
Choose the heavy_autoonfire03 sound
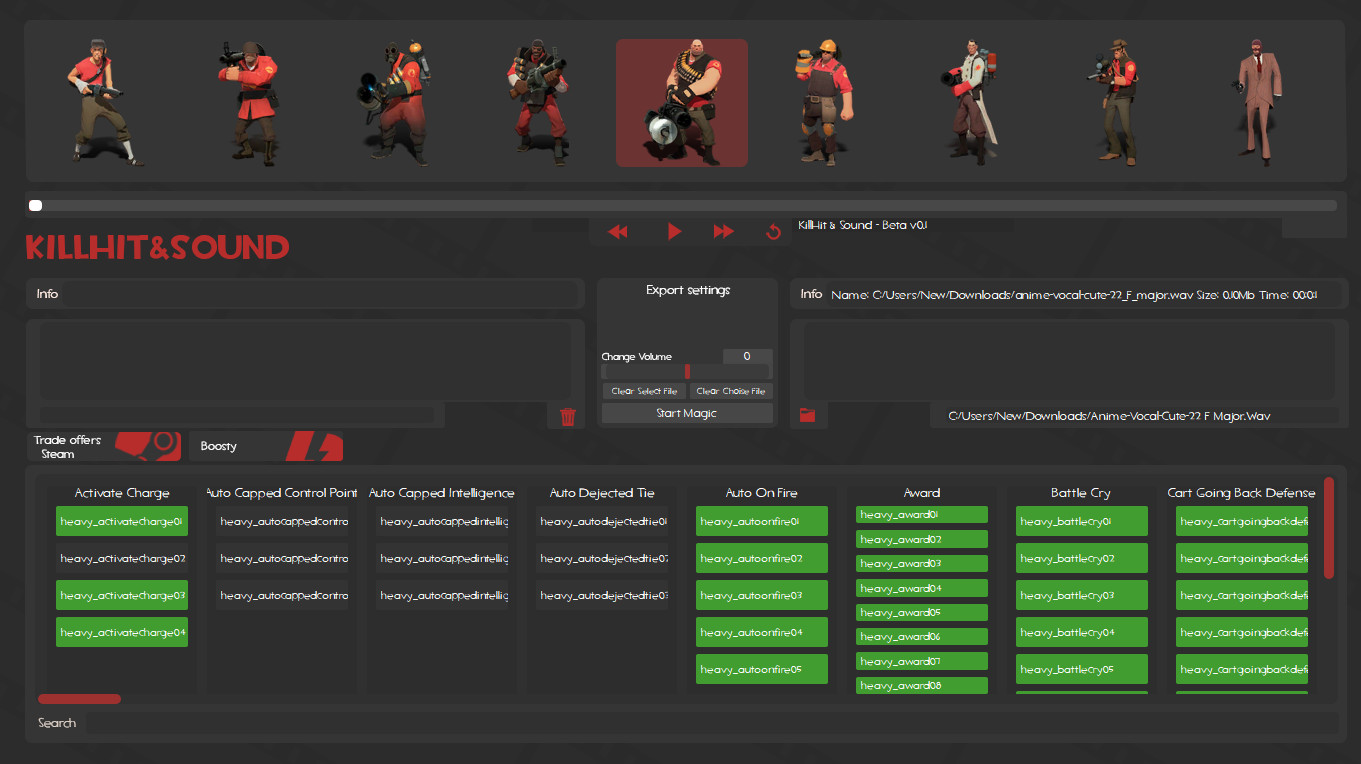[x=761, y=595]
